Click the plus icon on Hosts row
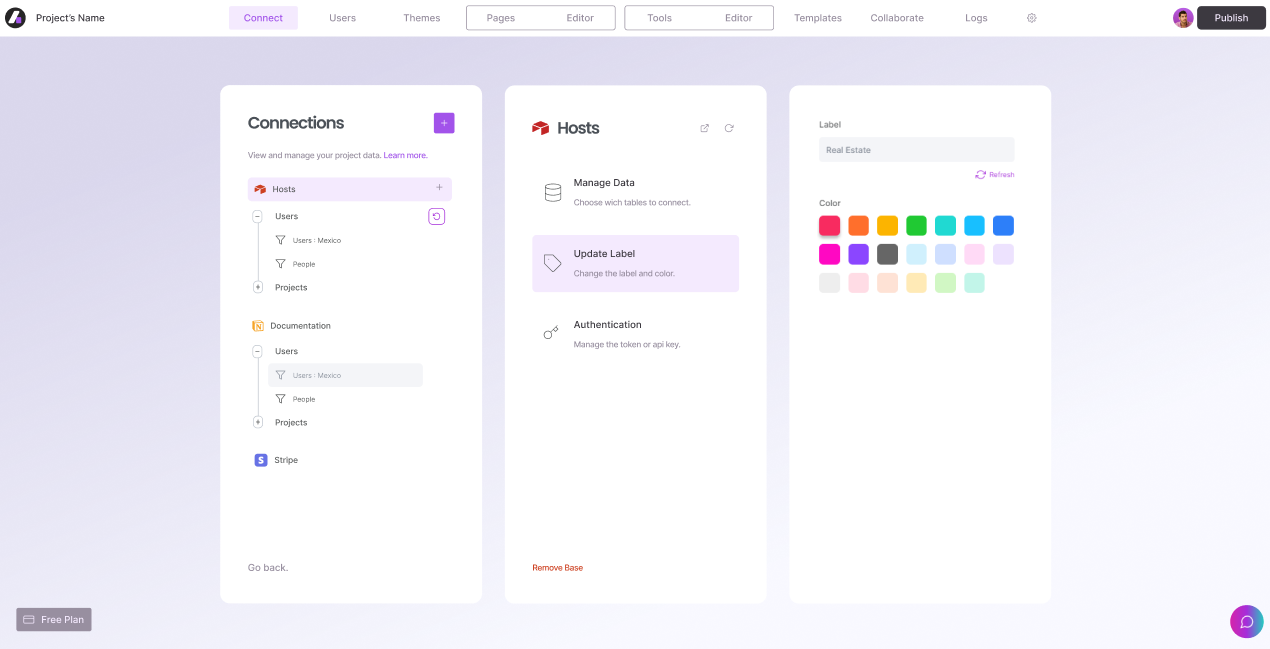Image resolution: width=1270 pixels, height=649 pixels. point(439,187)
